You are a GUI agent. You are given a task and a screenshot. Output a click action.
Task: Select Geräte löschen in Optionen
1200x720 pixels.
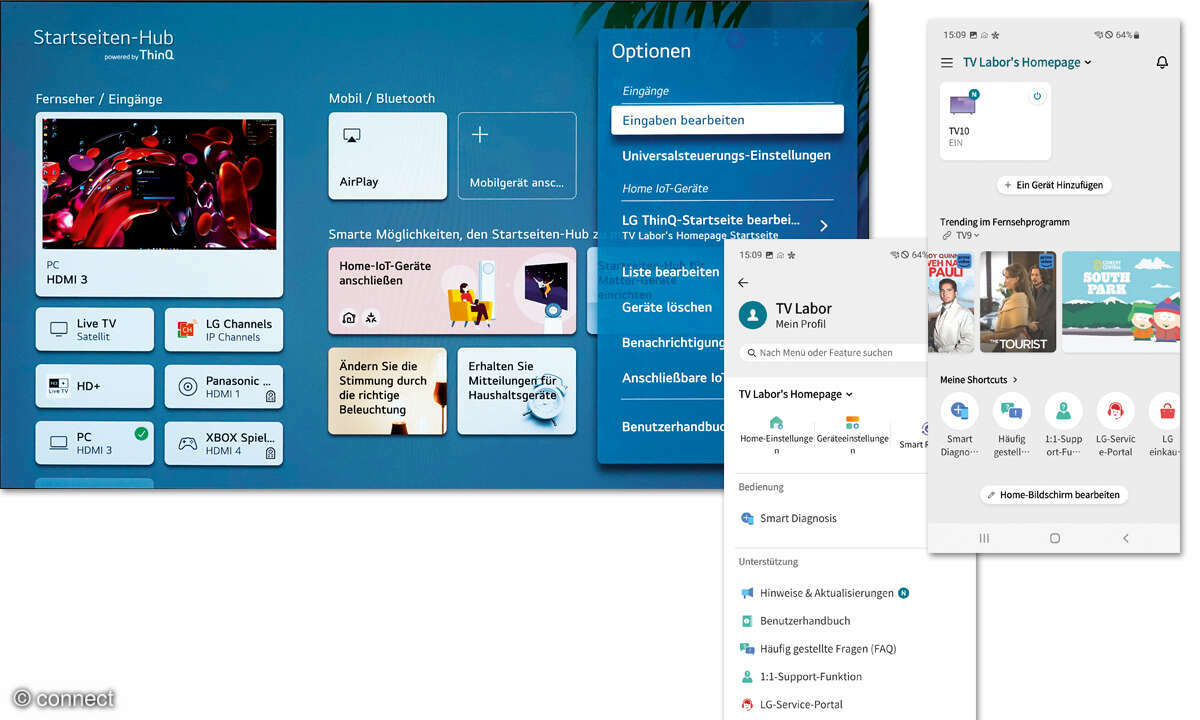pyautogui.click(x=667, y=307)
